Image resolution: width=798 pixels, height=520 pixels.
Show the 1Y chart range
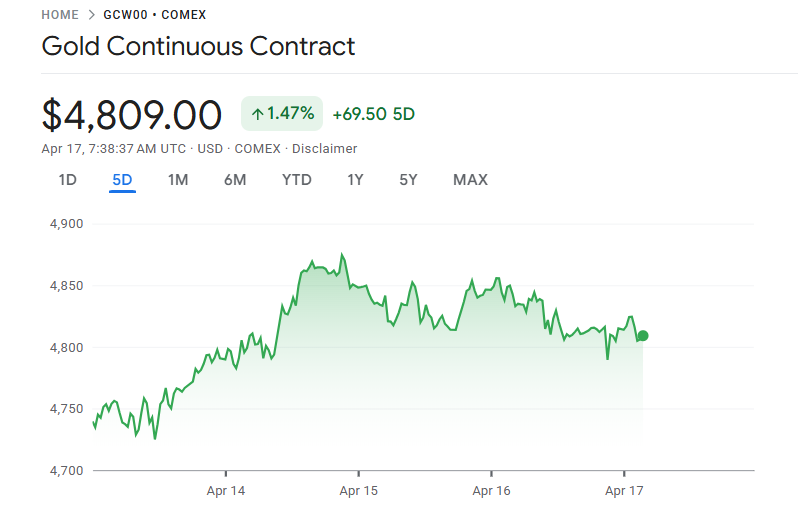coord(355,180)
